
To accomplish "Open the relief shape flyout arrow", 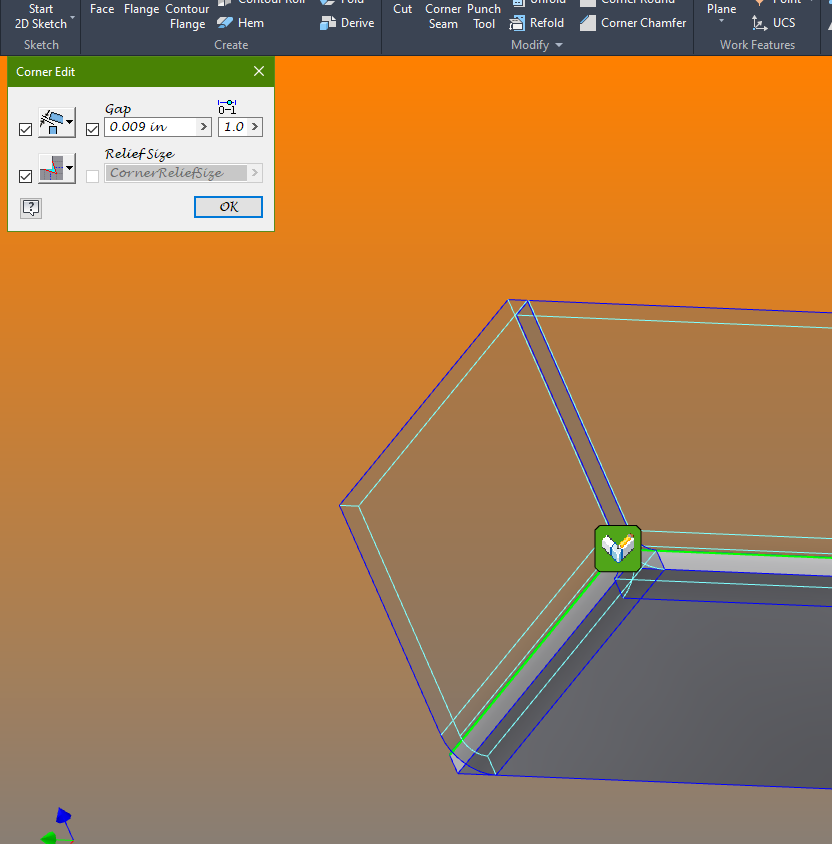I will tap(71, 168).
